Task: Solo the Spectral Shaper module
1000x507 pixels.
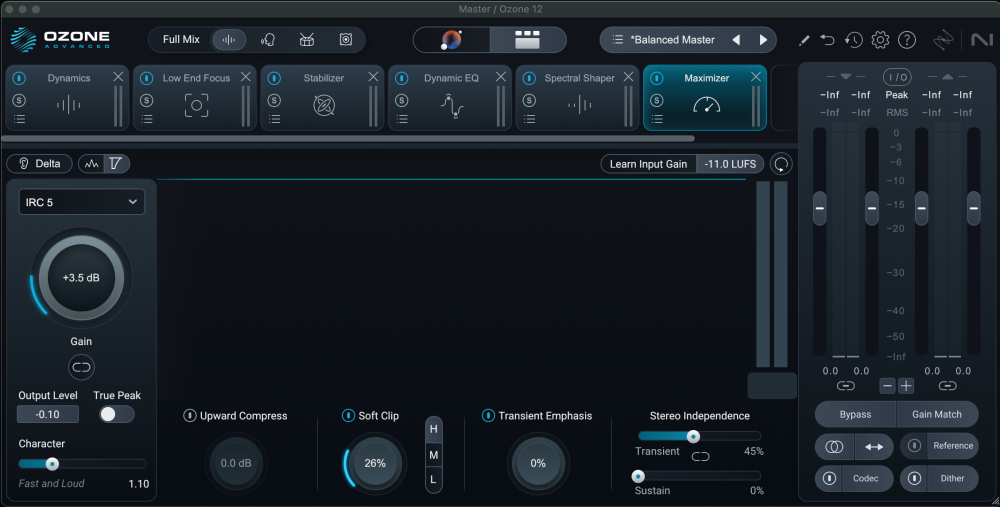Action: tap(529, 100)
